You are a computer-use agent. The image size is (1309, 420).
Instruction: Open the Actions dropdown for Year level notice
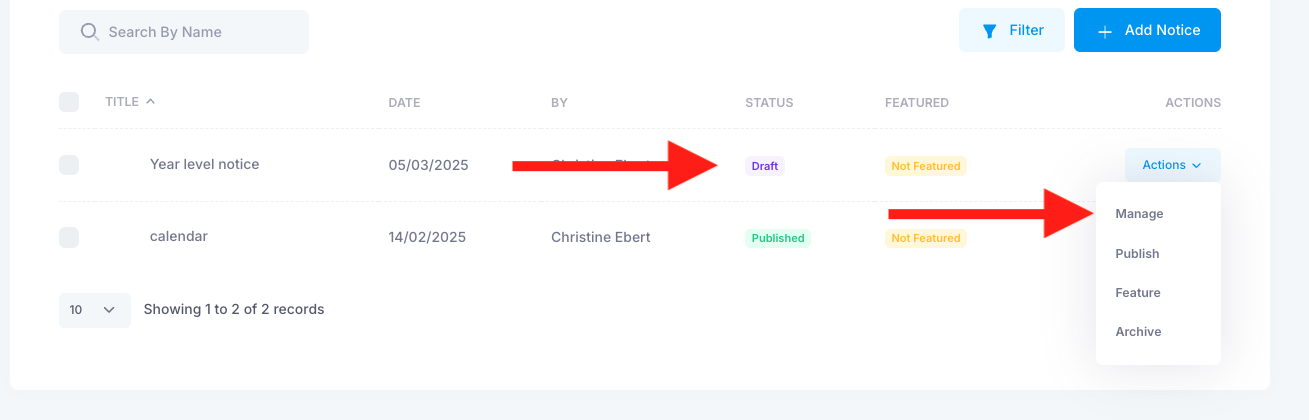coord(1172,165)
